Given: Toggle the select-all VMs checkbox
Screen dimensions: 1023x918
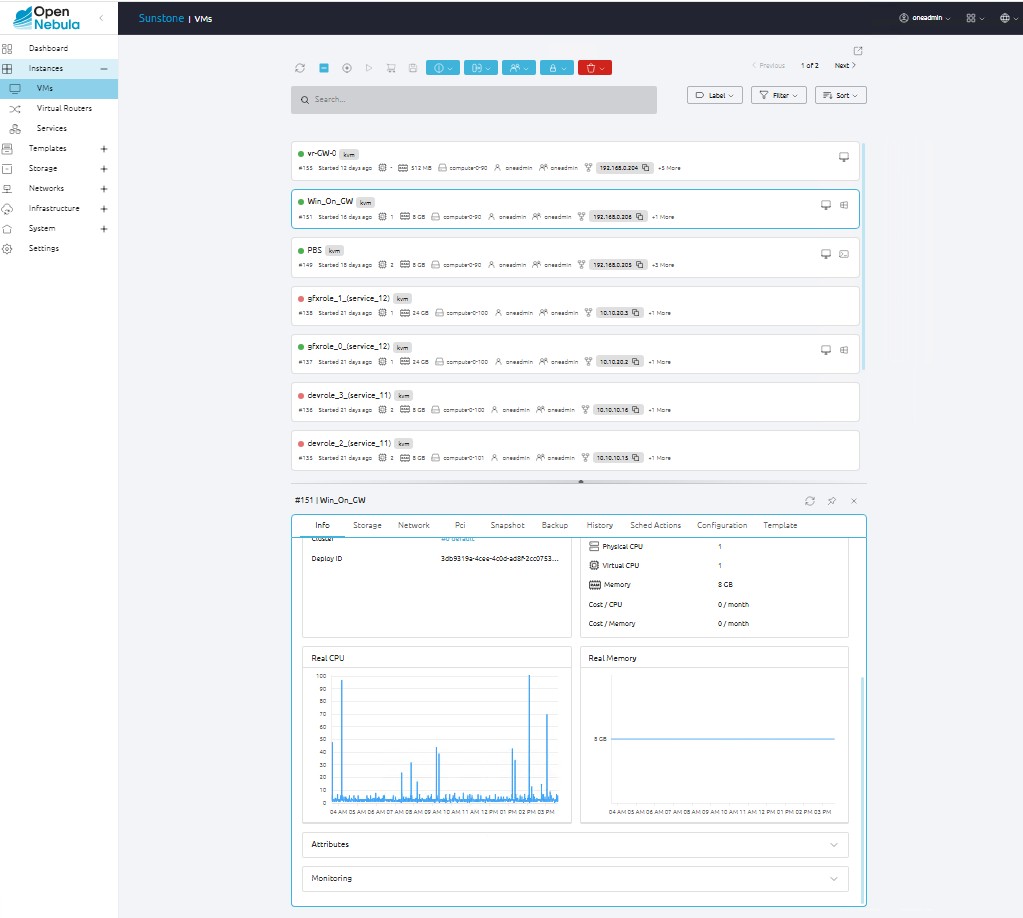Looking at the screenshot, I should click(x=324, y=68).
